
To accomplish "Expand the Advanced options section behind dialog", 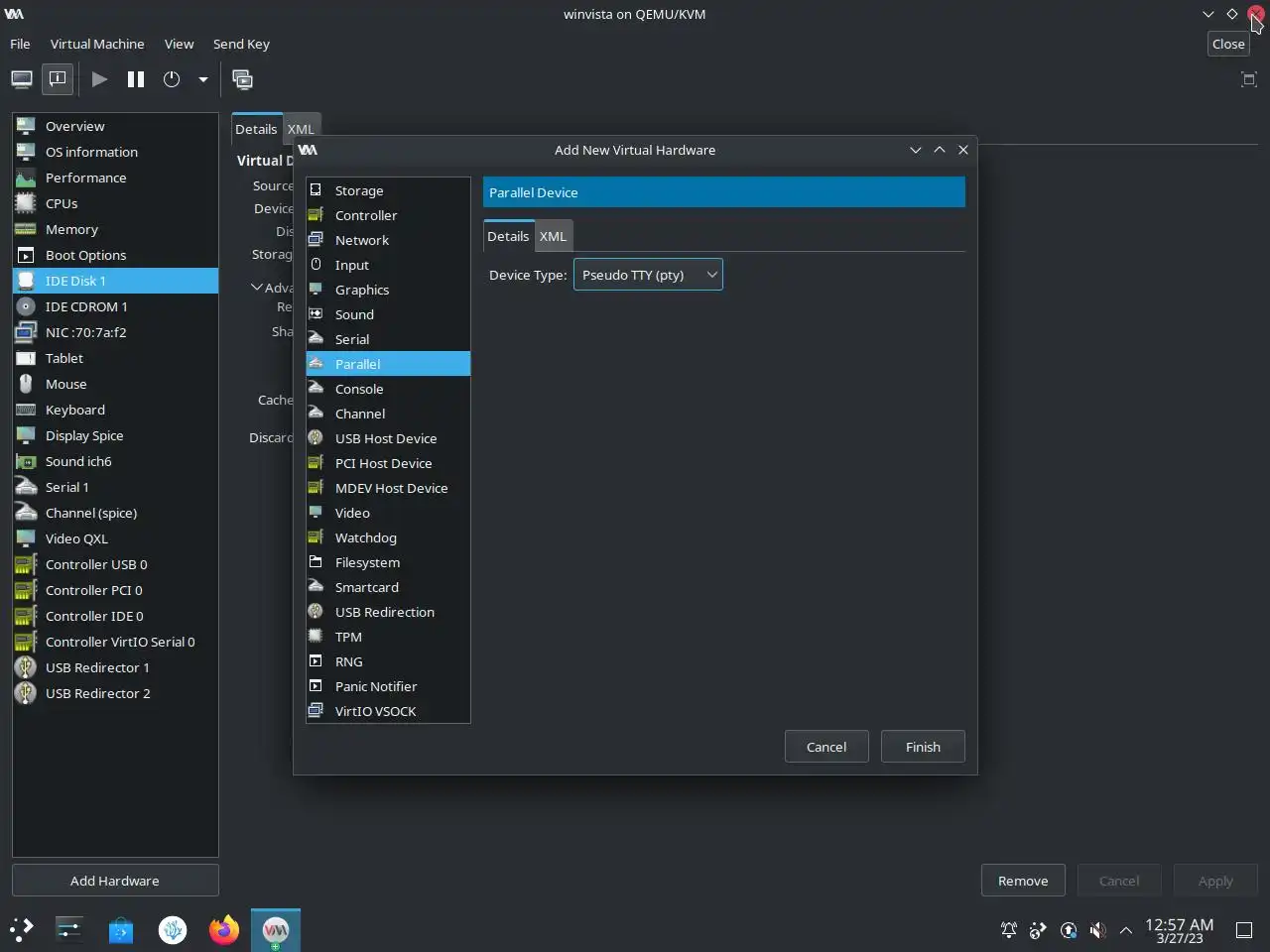I will coord(256,288).
